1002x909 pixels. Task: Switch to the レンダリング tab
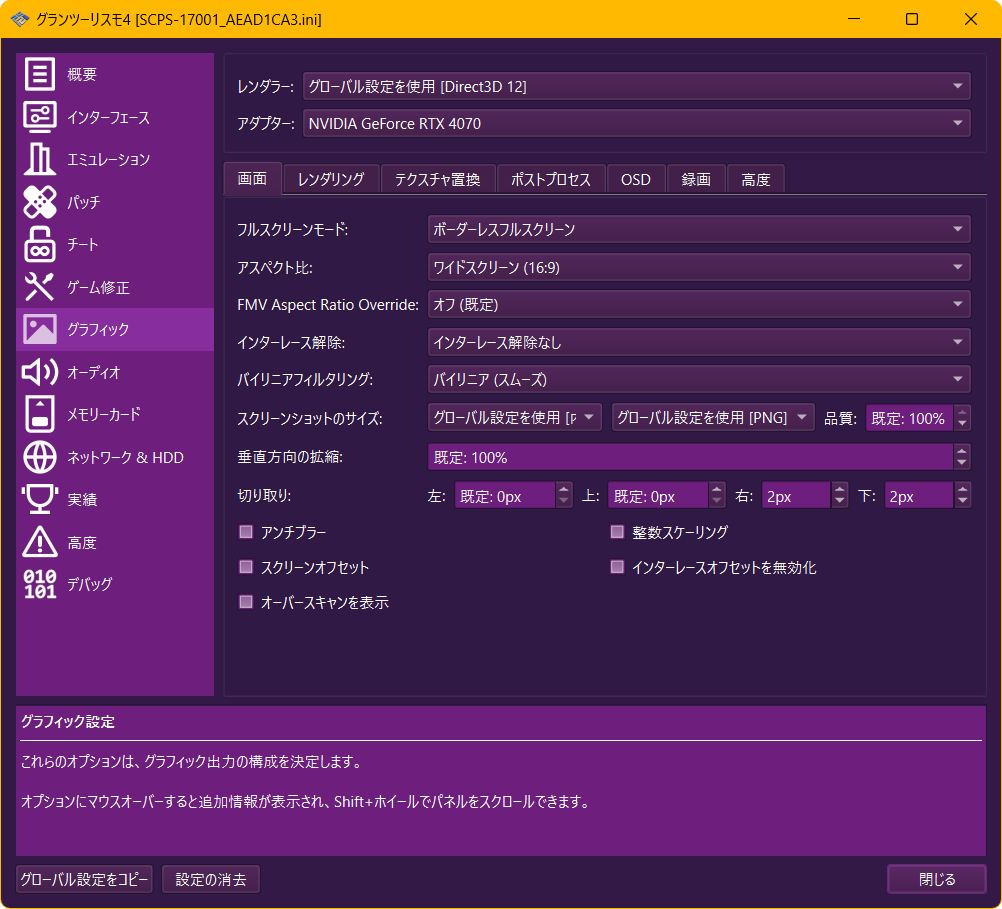331,179
